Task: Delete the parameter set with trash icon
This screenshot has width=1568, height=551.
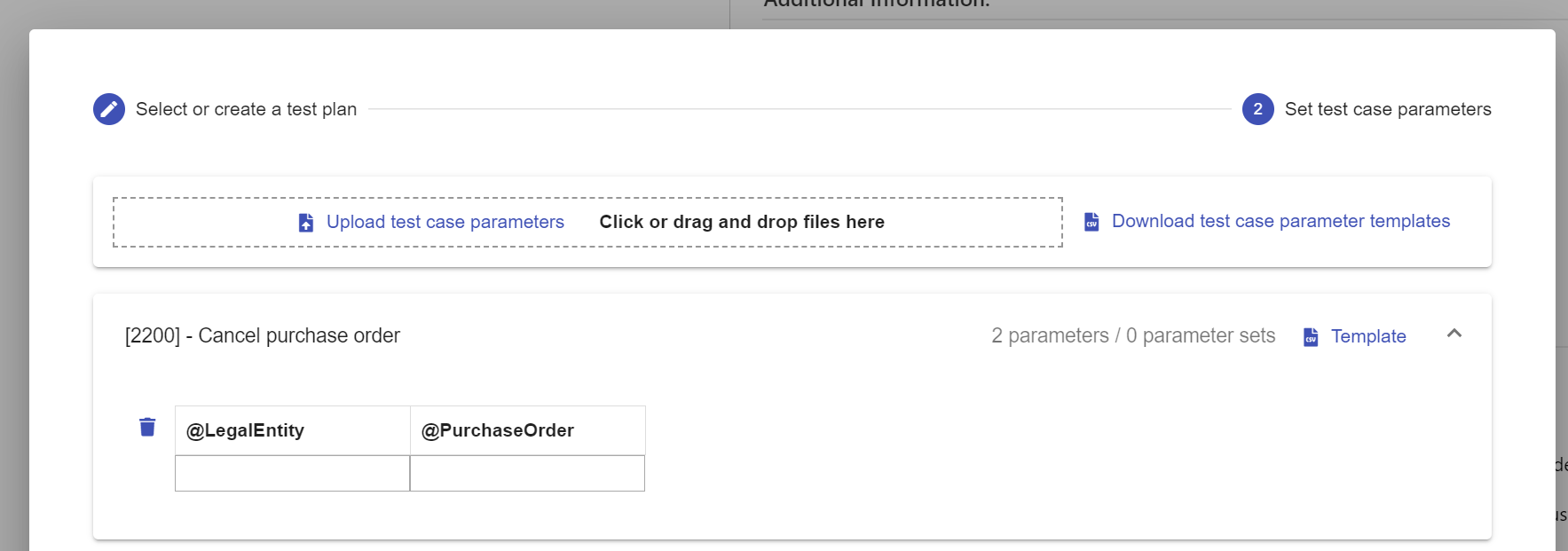Action: coord(147,428)
